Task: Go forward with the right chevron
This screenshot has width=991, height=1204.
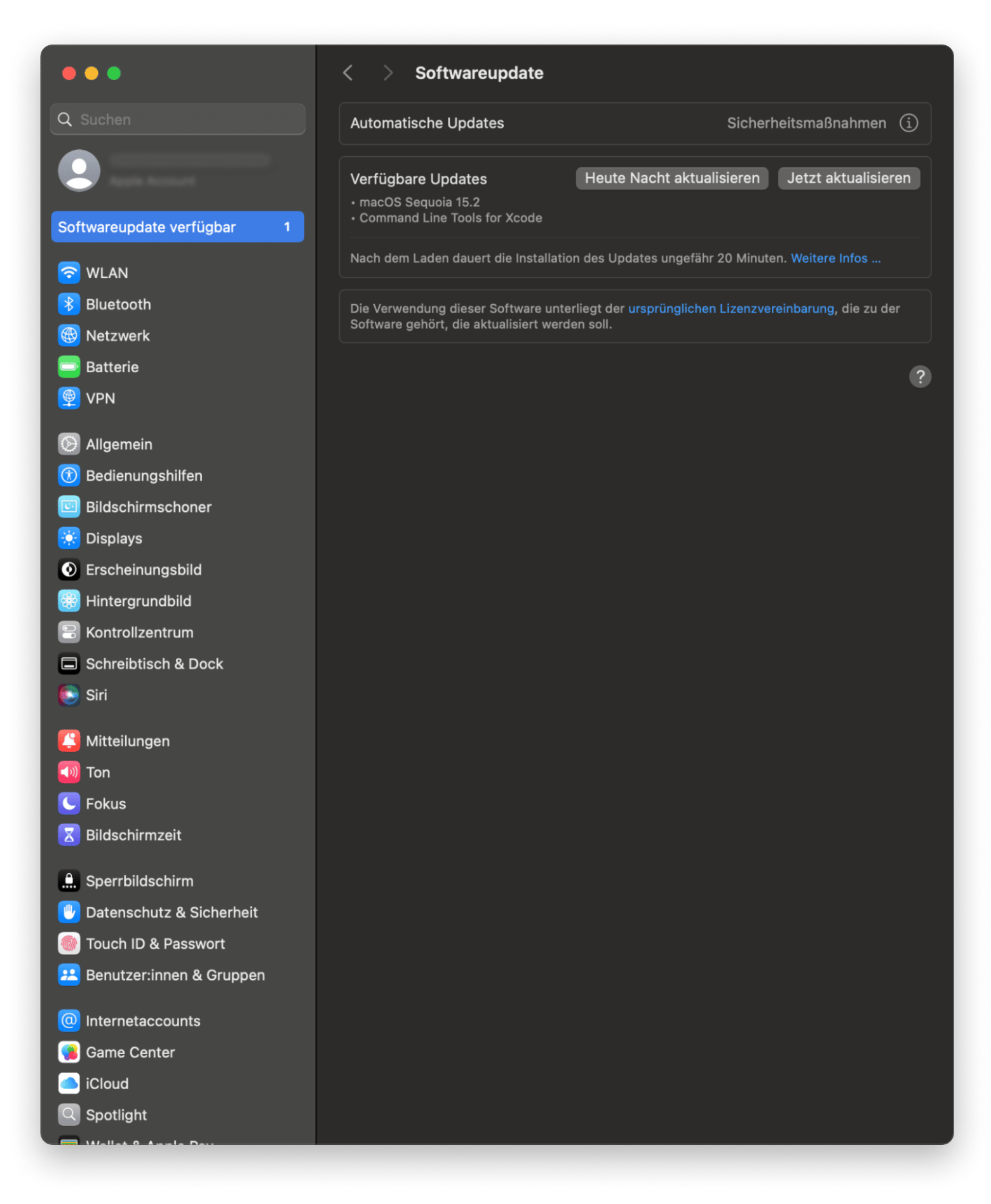Action: [387, 72]
